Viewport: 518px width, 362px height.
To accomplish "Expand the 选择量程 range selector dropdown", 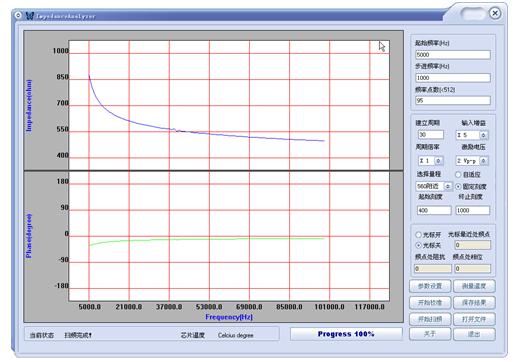I will 448,186.
